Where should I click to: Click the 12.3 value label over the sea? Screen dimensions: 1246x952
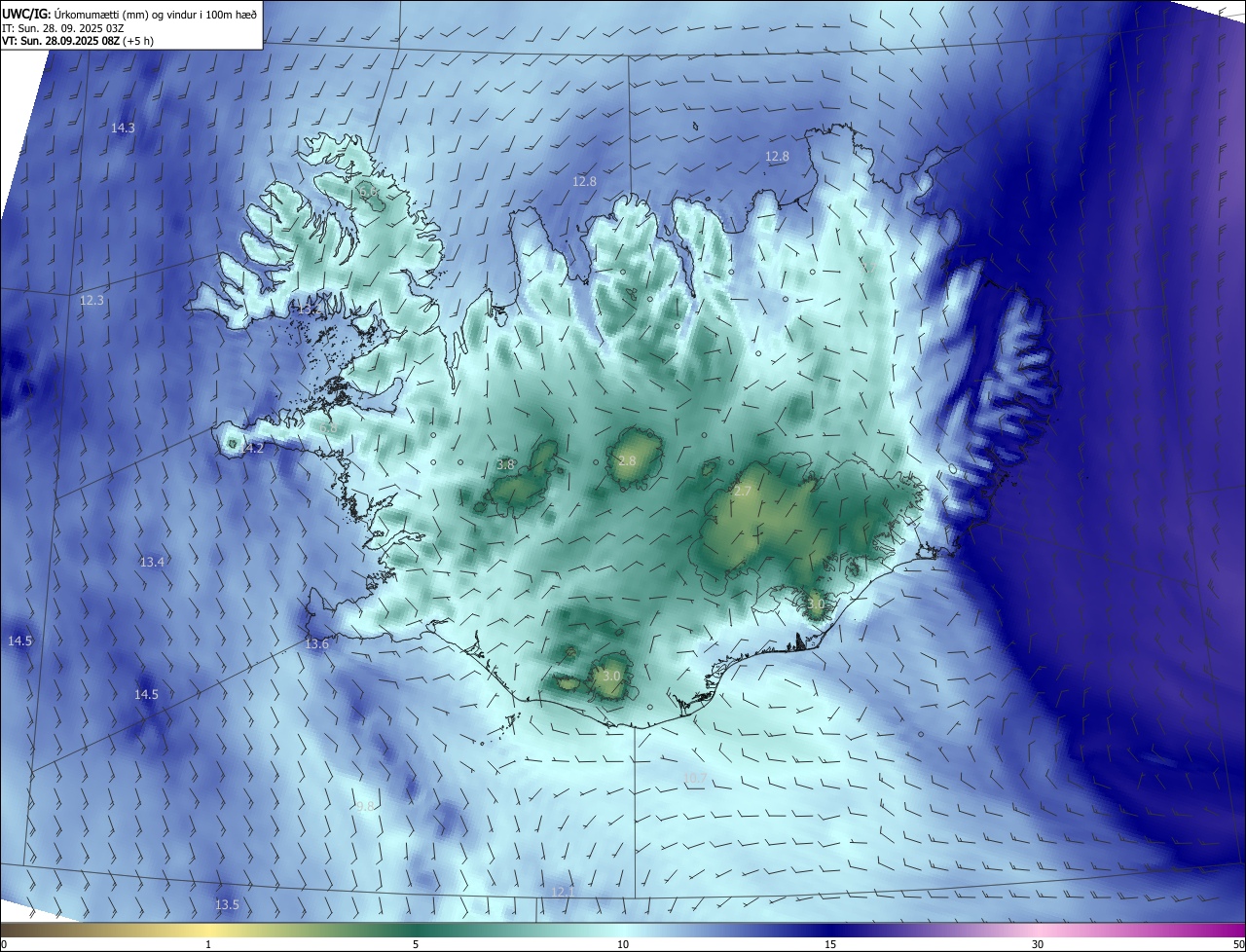[92, 301]
